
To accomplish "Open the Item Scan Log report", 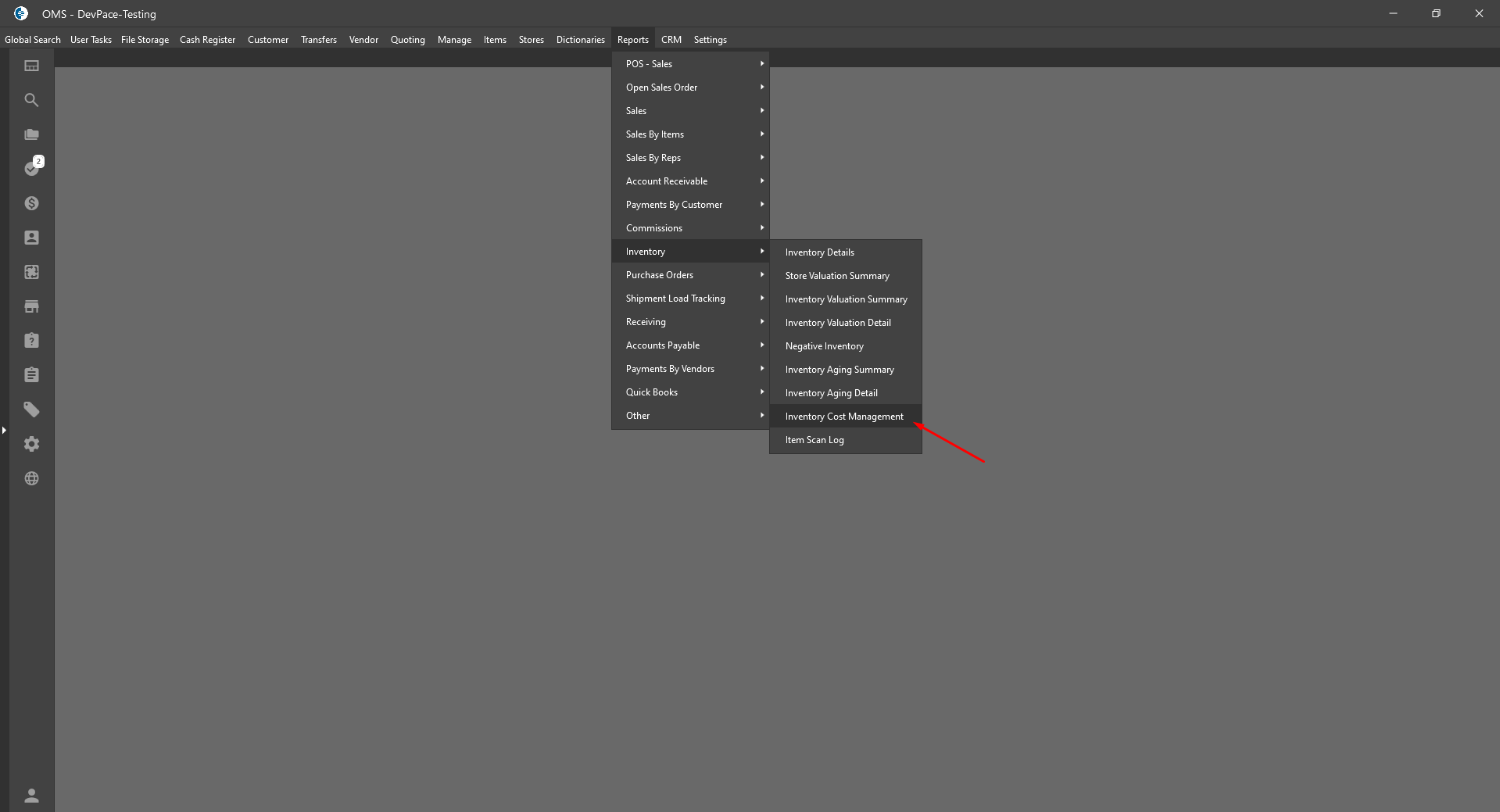I will point(846,440).
